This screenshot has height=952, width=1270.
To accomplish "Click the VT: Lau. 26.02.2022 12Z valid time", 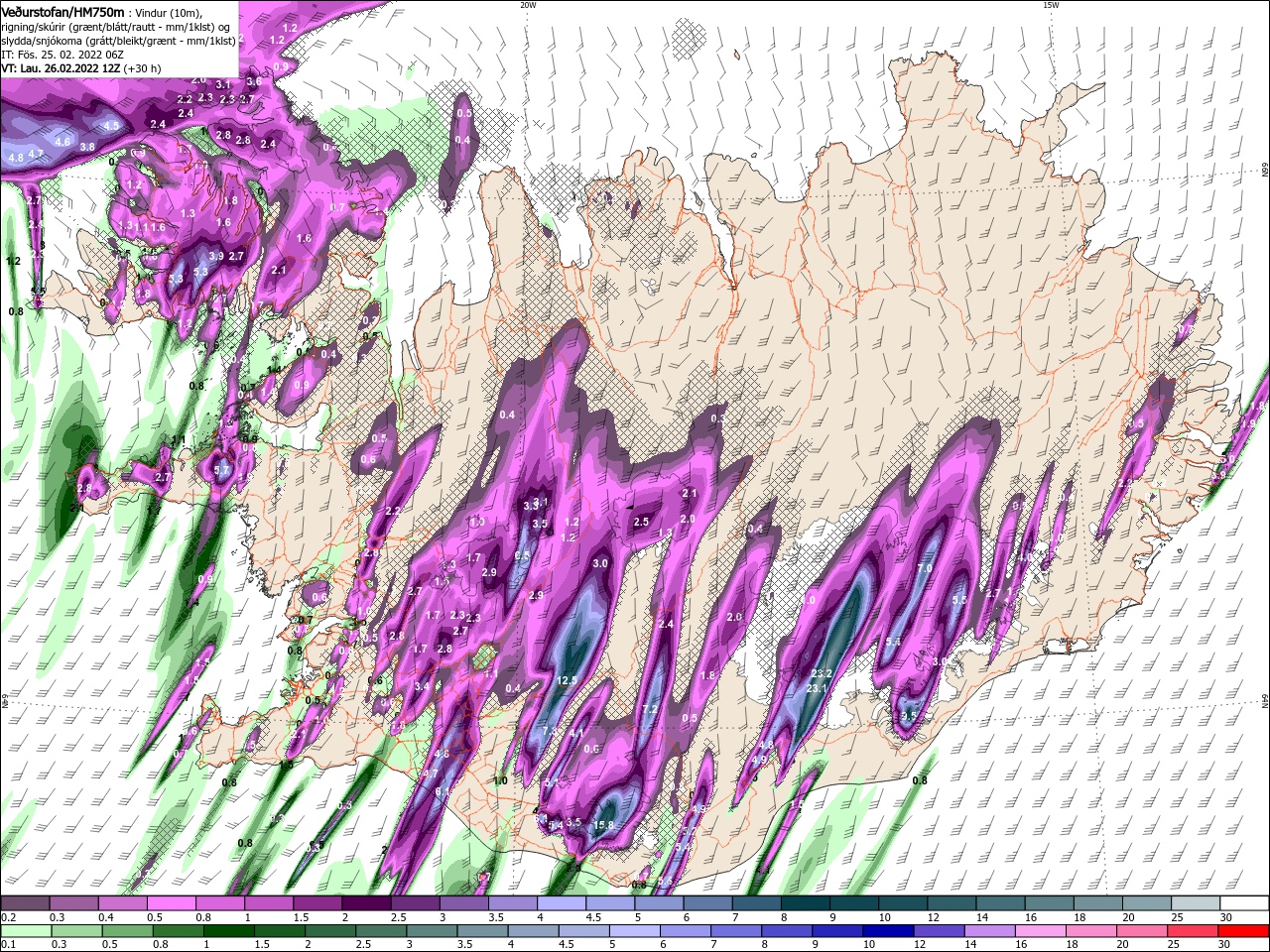I will point(62,68).
